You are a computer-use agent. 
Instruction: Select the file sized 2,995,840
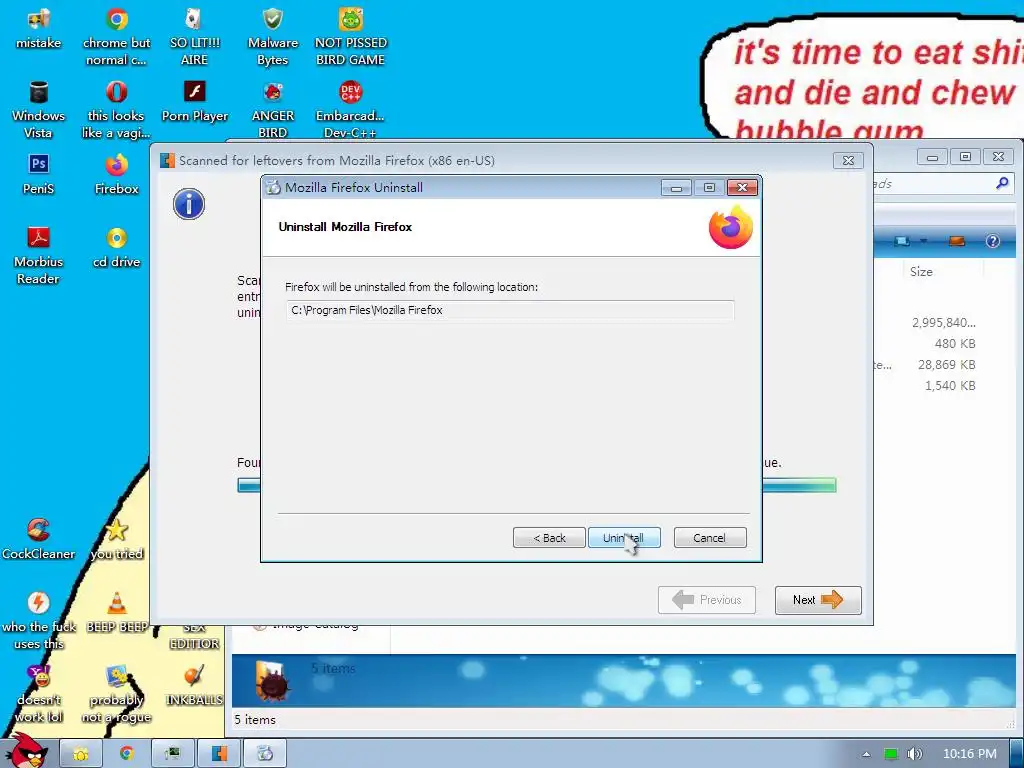click(944, 323)
